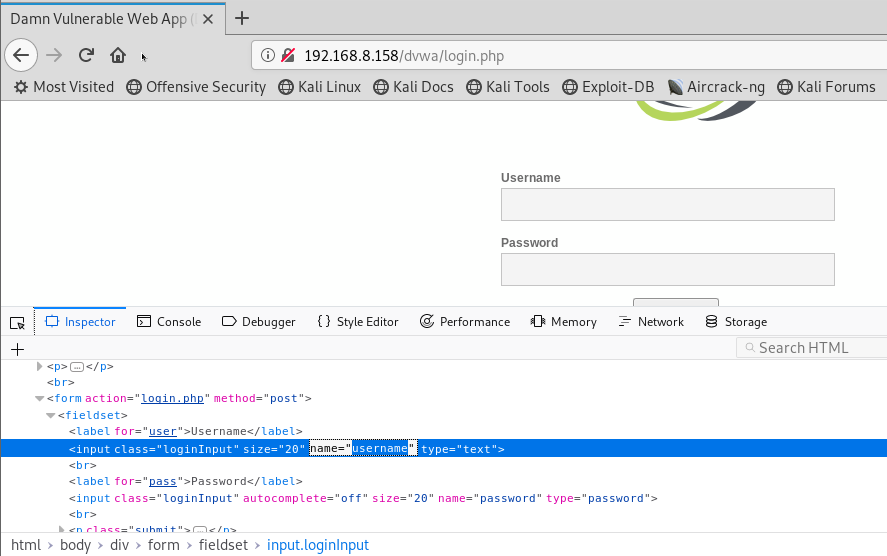Click the browser Back arrow button

click(x=21, y=55)
